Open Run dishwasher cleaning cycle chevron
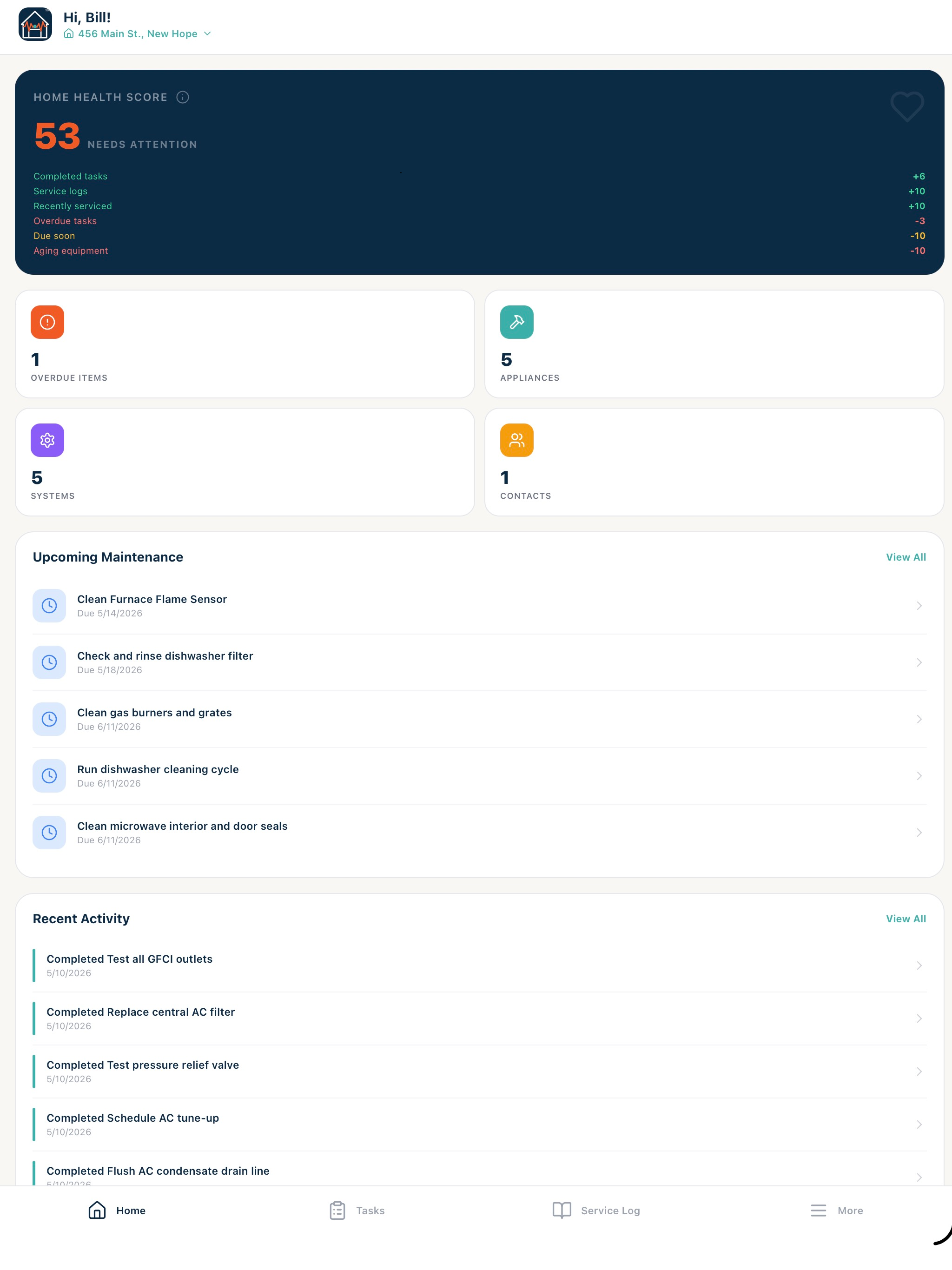 (x=919, y=776)
